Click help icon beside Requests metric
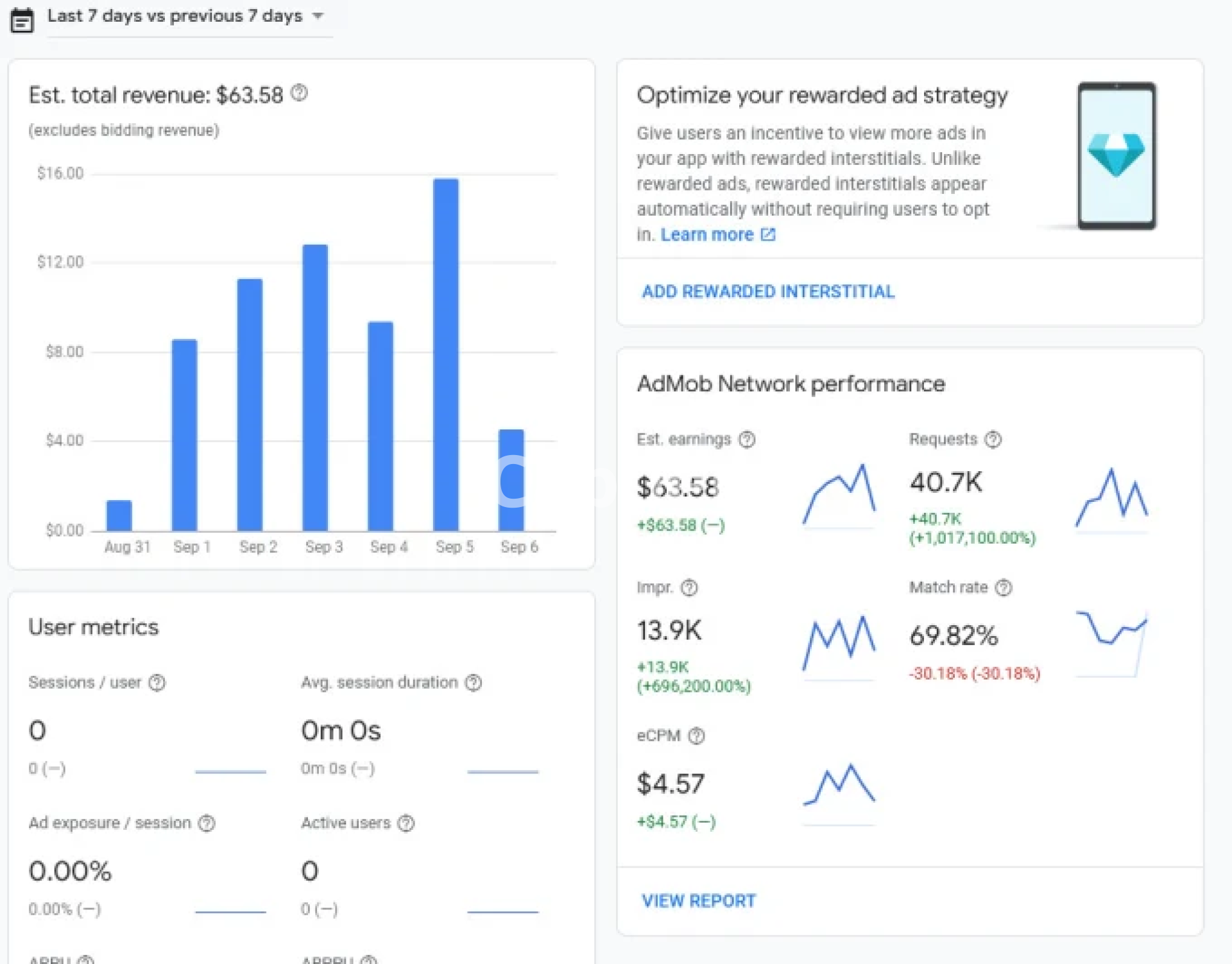1232x964 pixels. tap(993, 440)
